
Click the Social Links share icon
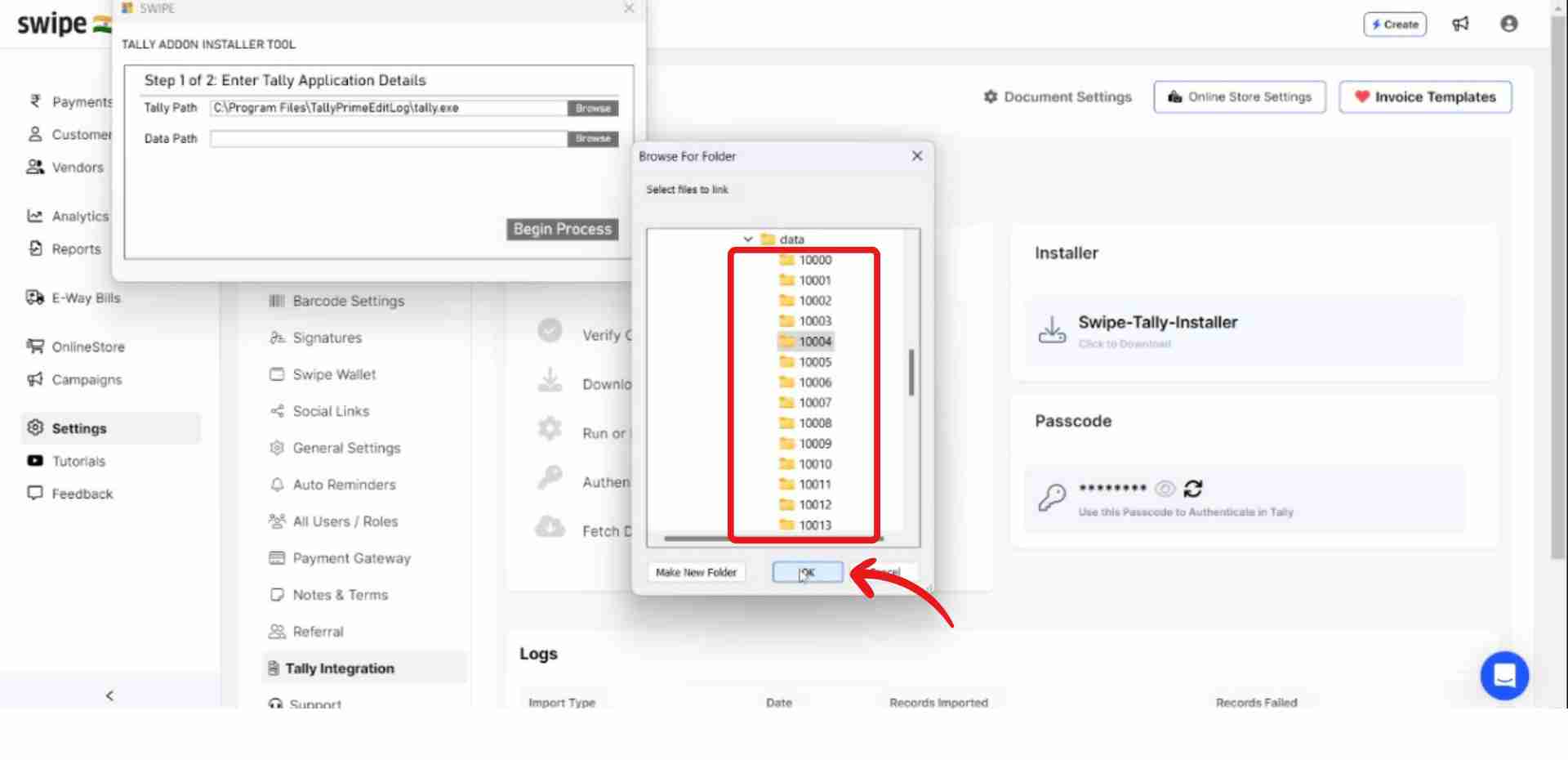[277, 411]
